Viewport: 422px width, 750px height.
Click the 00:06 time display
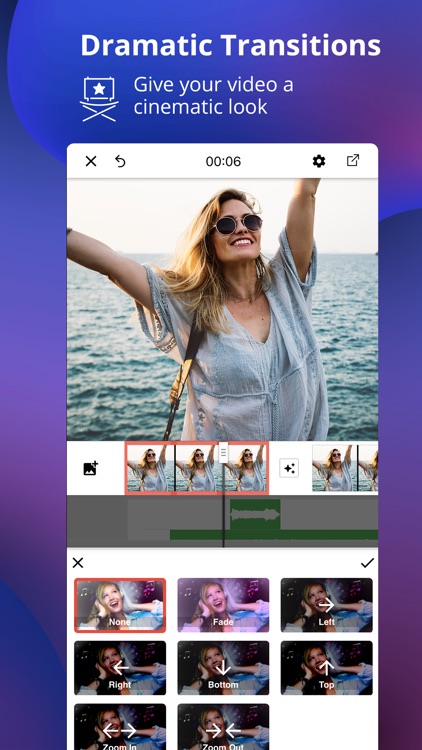click(223, 161)
